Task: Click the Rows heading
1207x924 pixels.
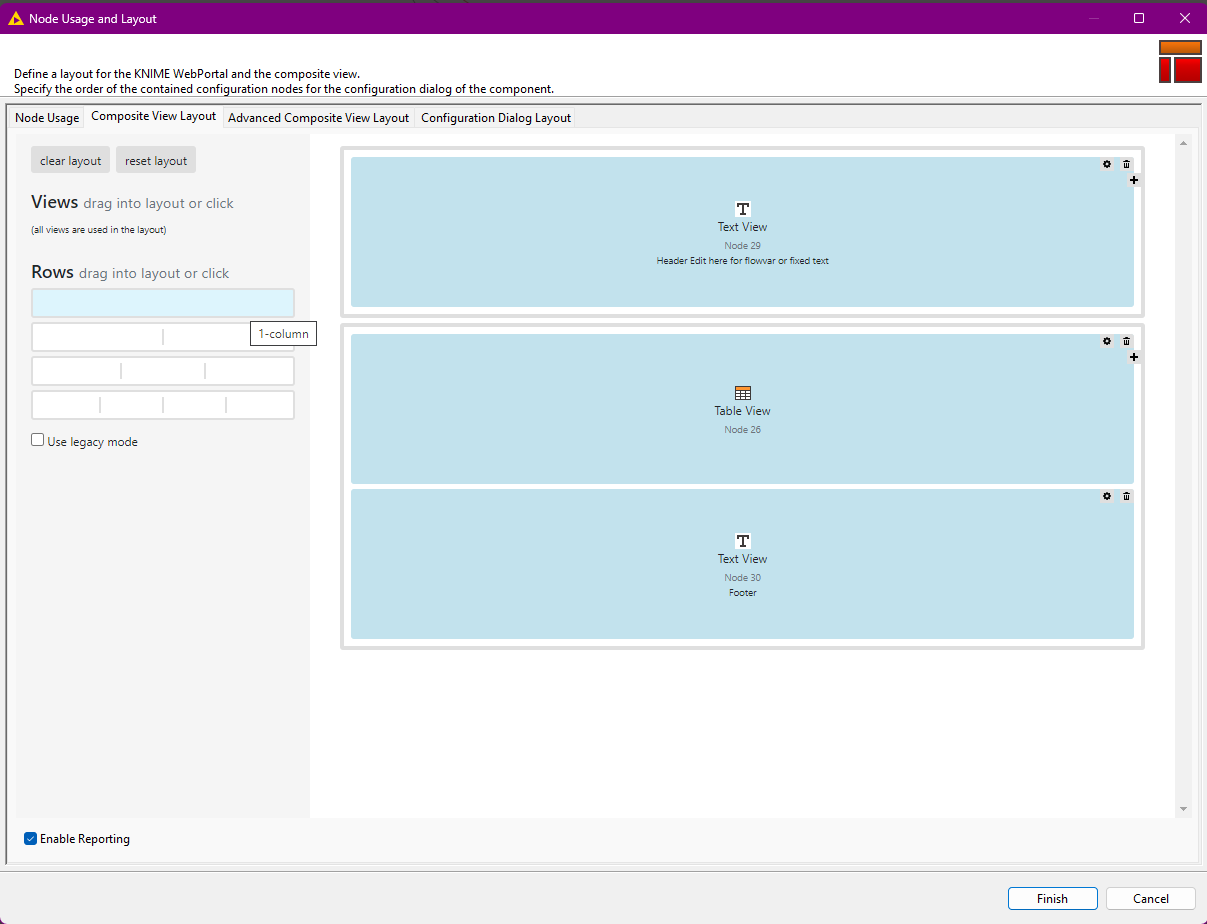Action: [52, 272]
